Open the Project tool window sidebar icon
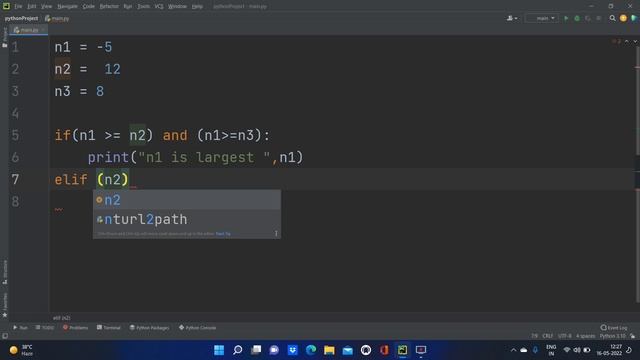This screenshot has width=640, height=360. pyautogui.click(x=4, y=38)
